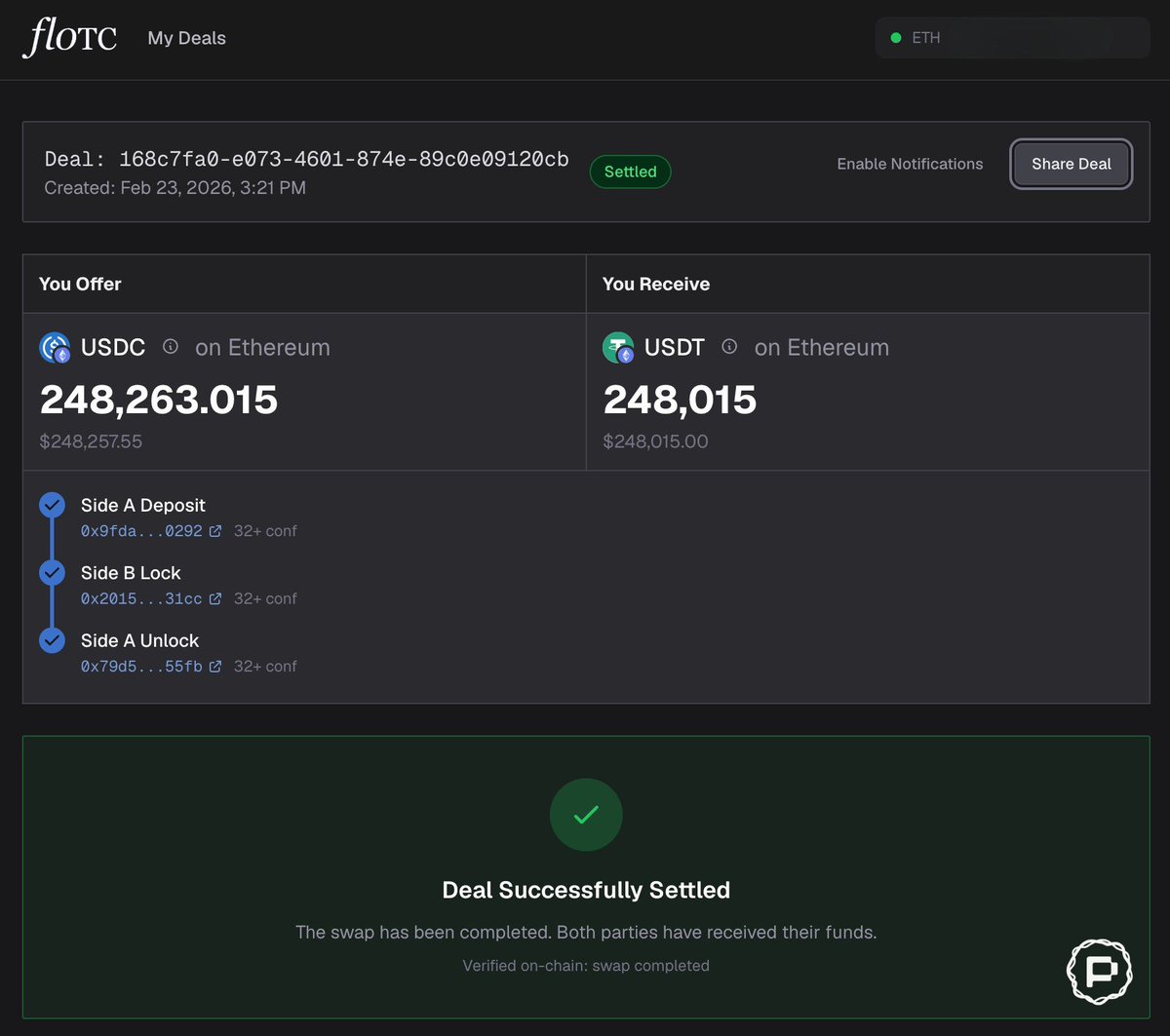
Task: Click the You Receive header
Action: [x=656, y=284]
